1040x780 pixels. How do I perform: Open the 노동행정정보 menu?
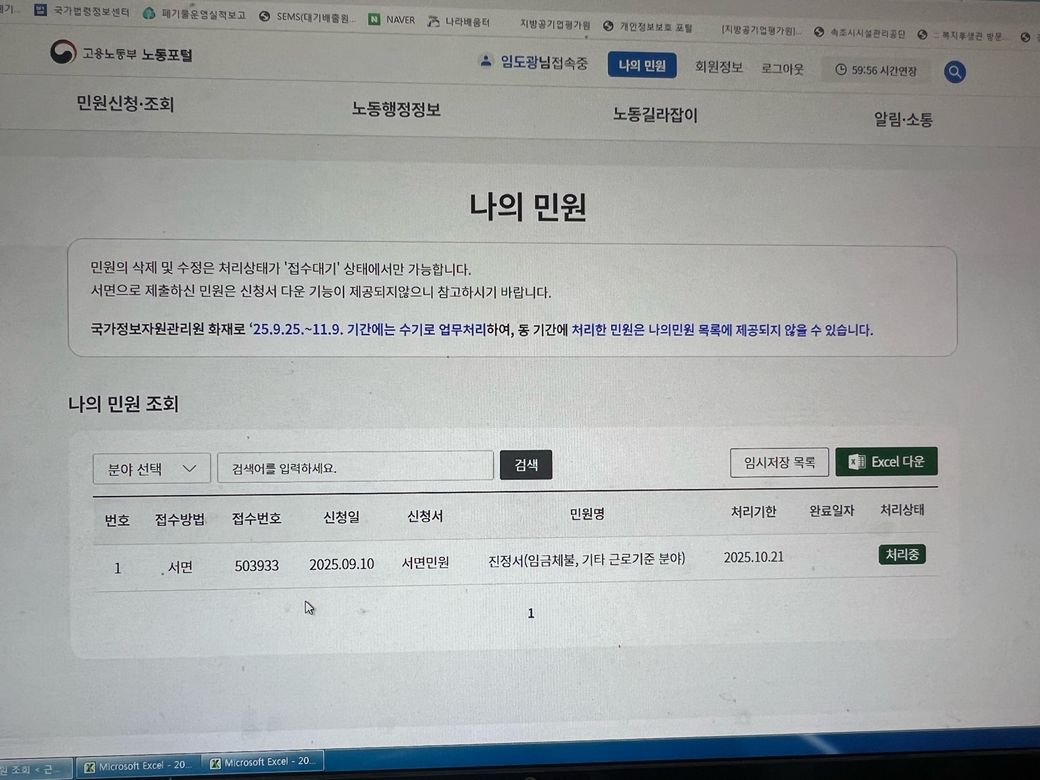[396, 109]
